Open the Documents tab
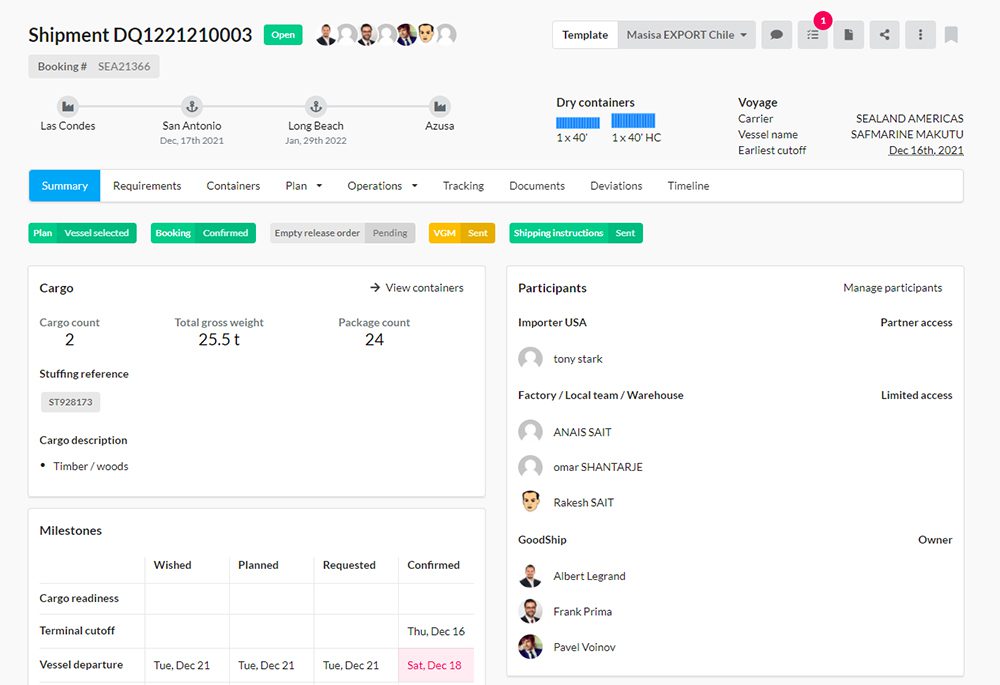This screenshot has width=1000, height=685. [x=537, y=186]
